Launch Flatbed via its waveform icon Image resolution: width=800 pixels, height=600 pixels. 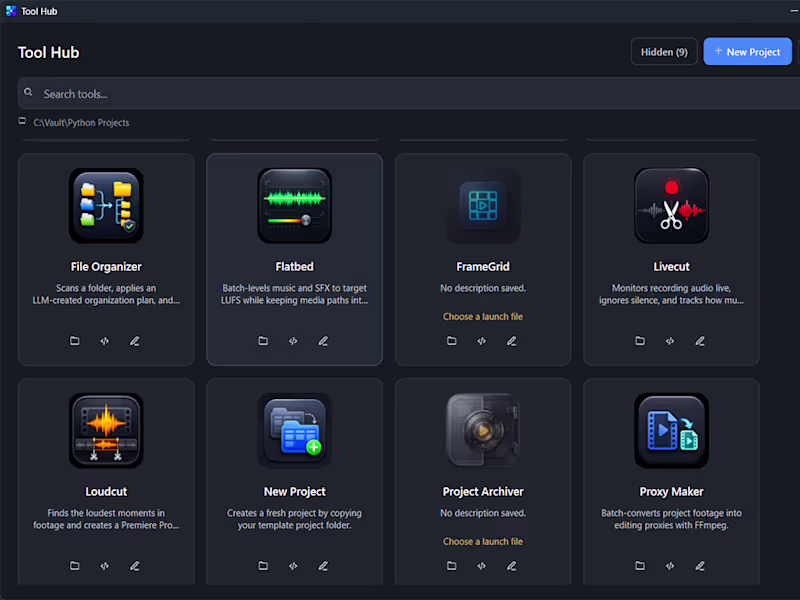click(x=294, y=206)
